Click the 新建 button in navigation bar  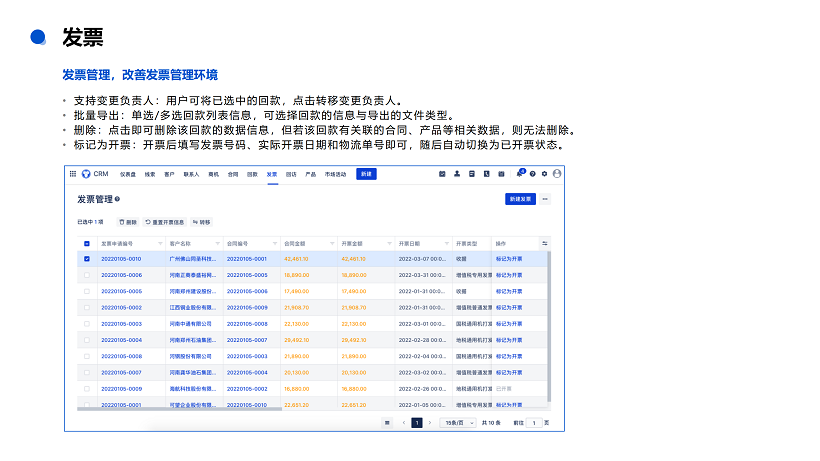tap(366, 174)
